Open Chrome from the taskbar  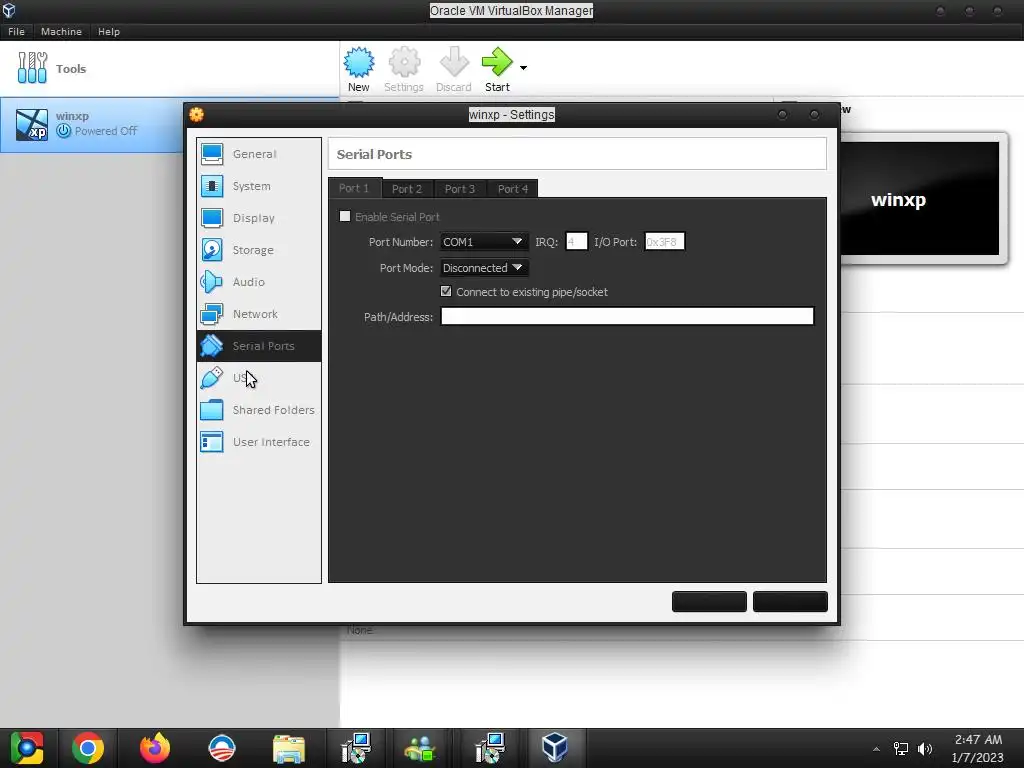[88, 748]
